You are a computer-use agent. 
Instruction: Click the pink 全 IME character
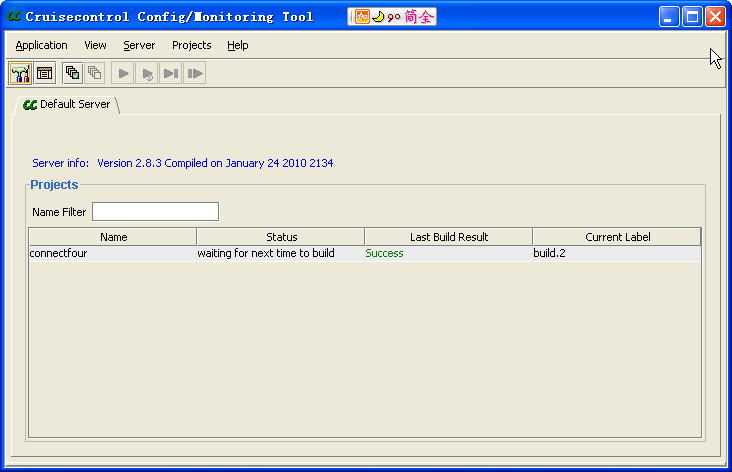click(426, 17)
